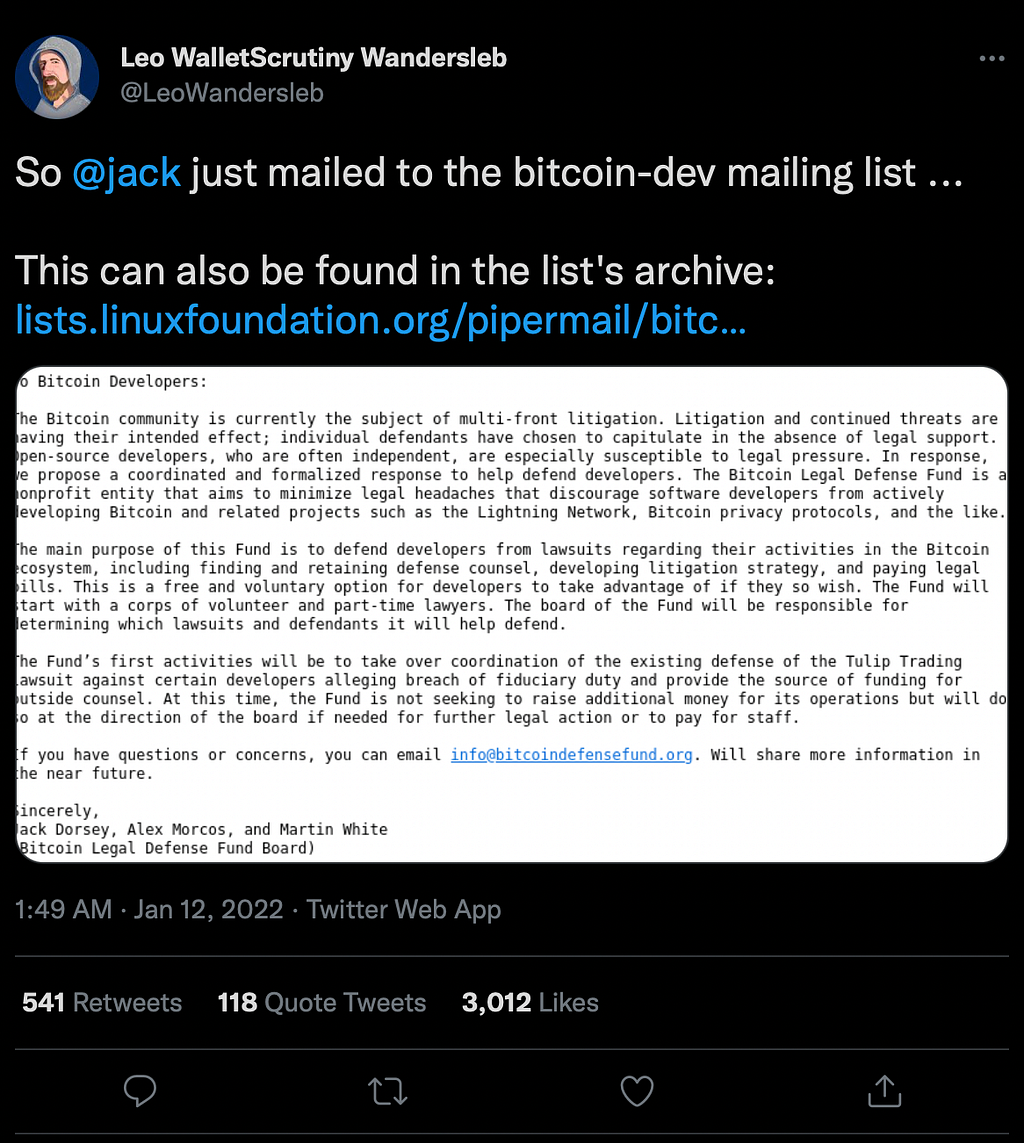Like the tweet with the heart icon
Screen dimensions: 1024x1143
click(x=636, y=1091)
